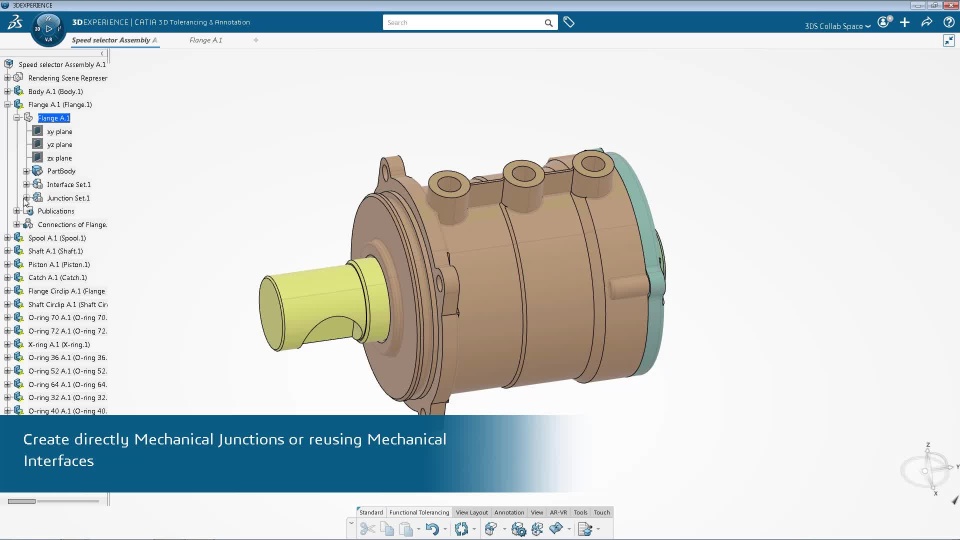The height and width of the screenshot is (540, 960).
Task: Click the plus add icon in top bar
Action: [x=905, y=22]
